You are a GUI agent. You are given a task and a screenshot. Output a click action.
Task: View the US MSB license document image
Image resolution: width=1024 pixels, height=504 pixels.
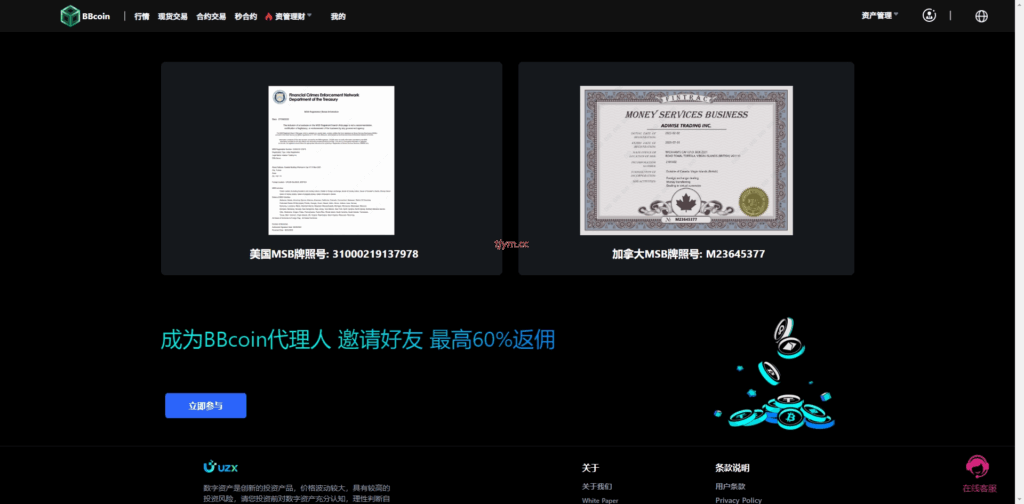pos(331,160)
